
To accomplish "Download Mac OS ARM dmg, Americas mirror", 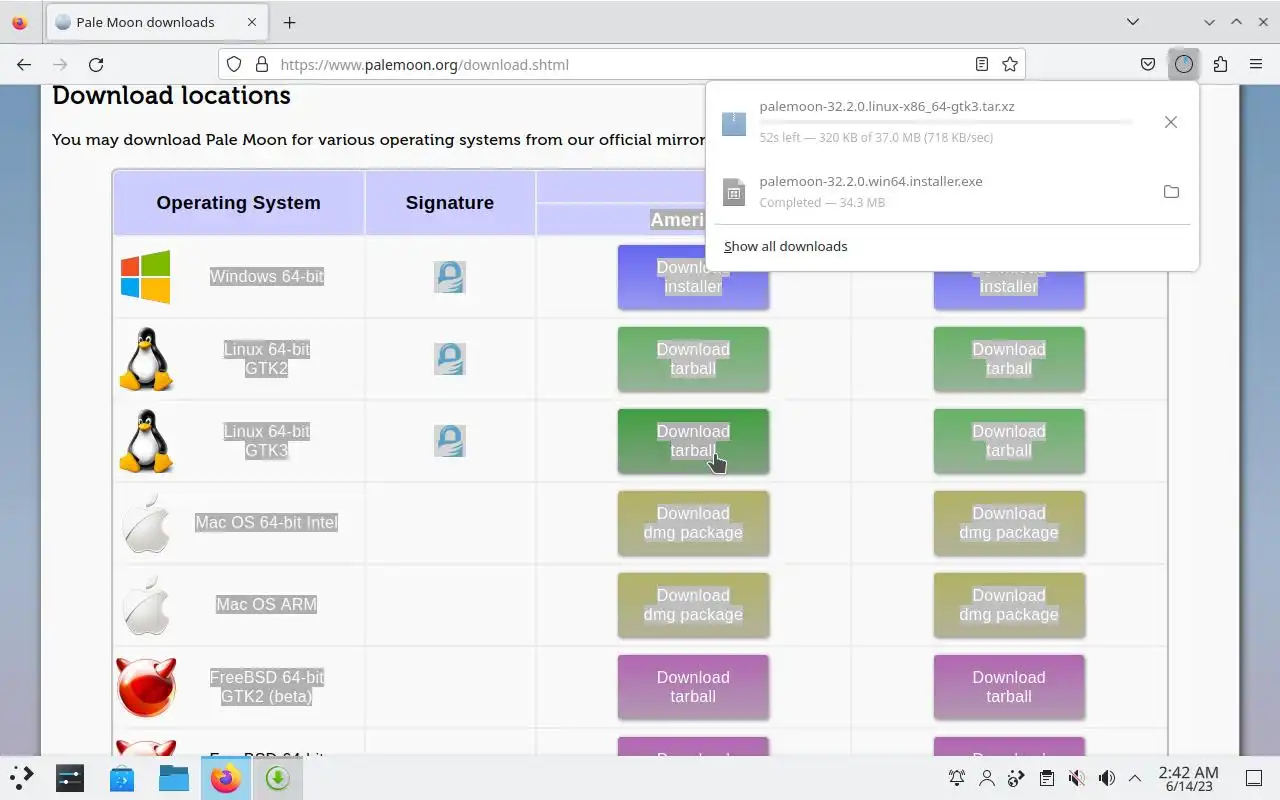I will [x=693, y=605].
